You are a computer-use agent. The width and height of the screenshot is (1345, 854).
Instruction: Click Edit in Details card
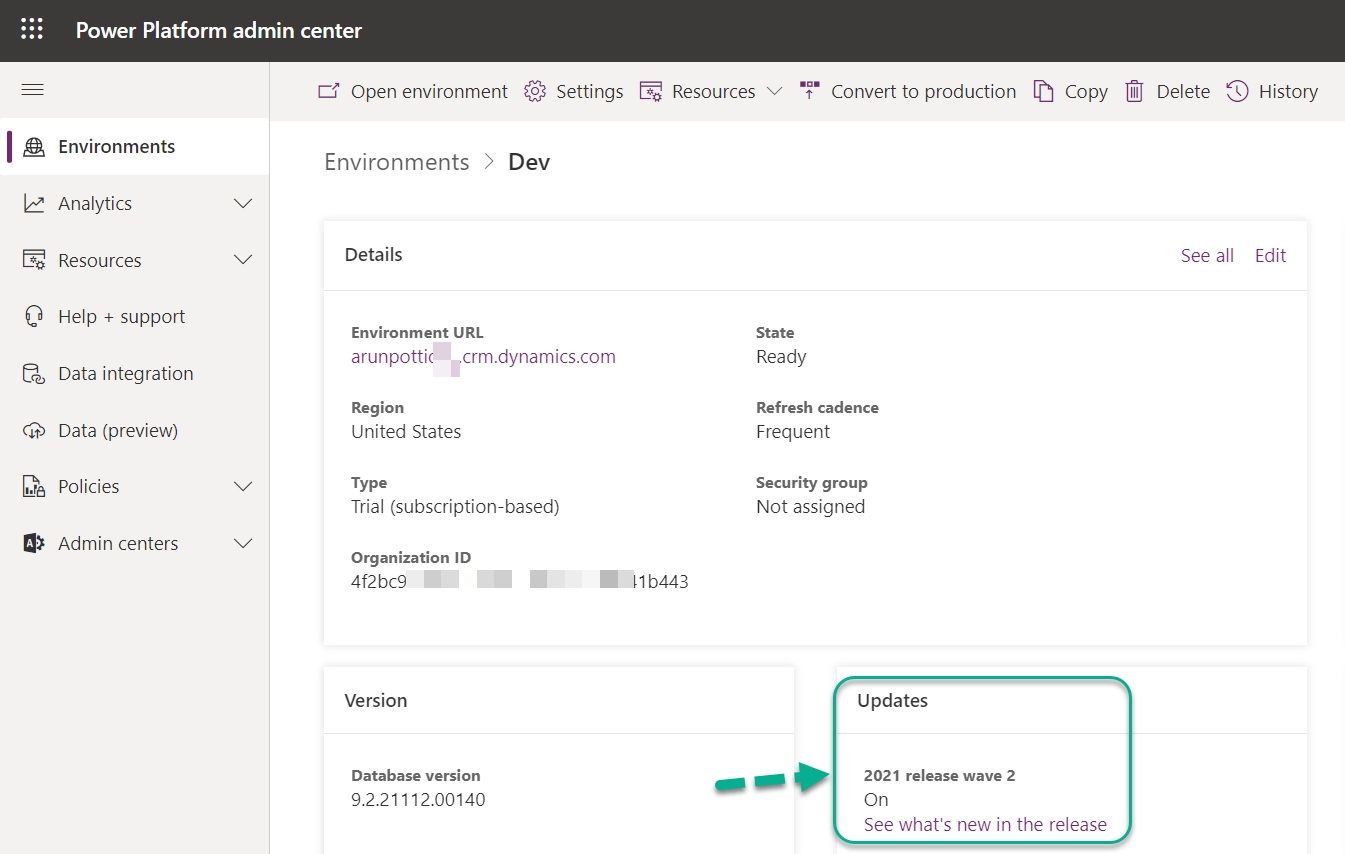[1270, 256]
